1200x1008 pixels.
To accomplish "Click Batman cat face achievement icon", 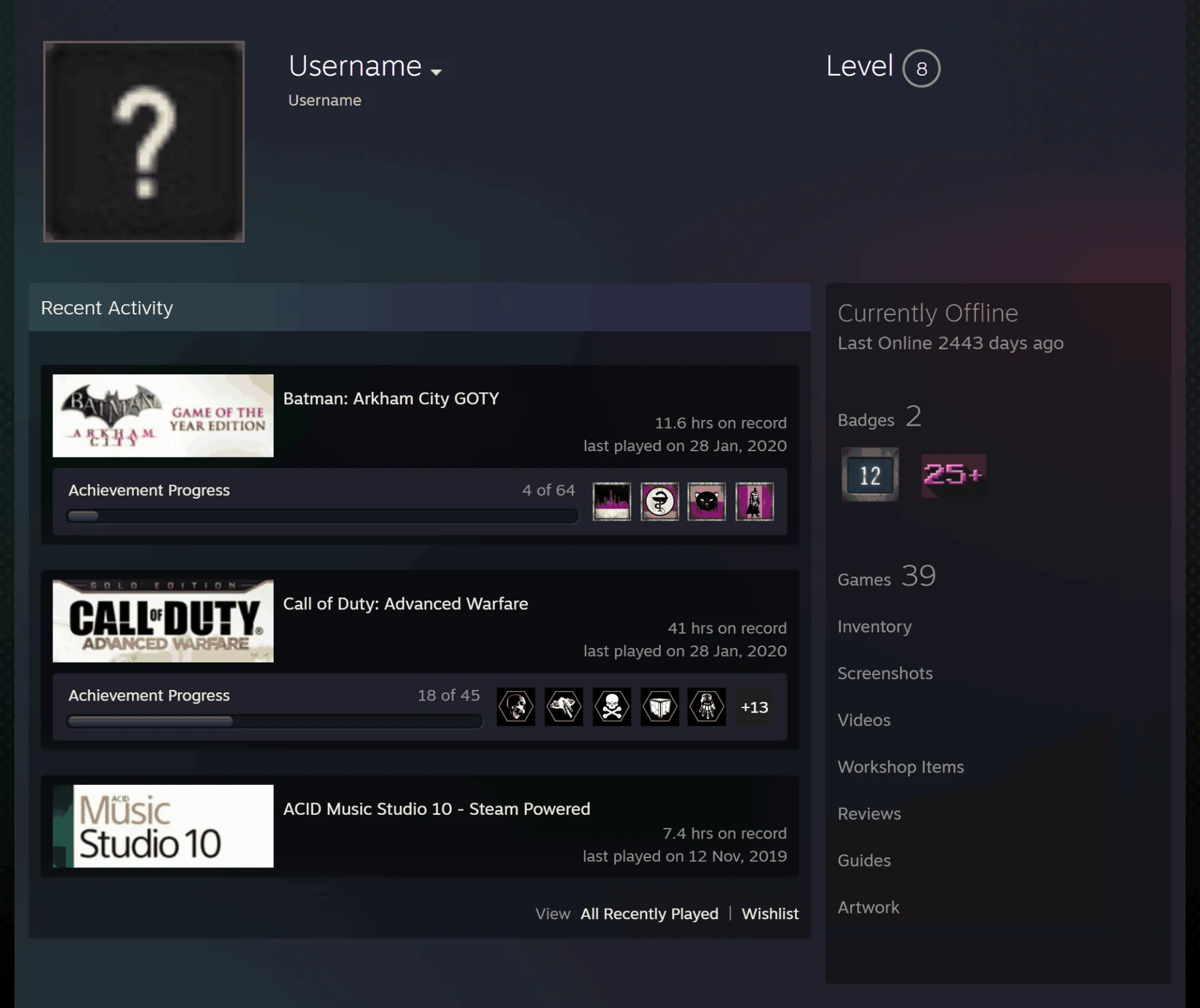I will (707, 501).
